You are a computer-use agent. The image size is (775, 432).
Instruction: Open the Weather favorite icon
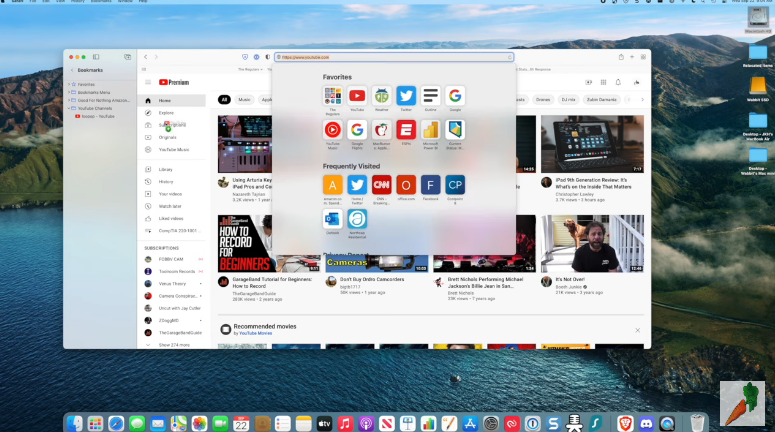382,96
